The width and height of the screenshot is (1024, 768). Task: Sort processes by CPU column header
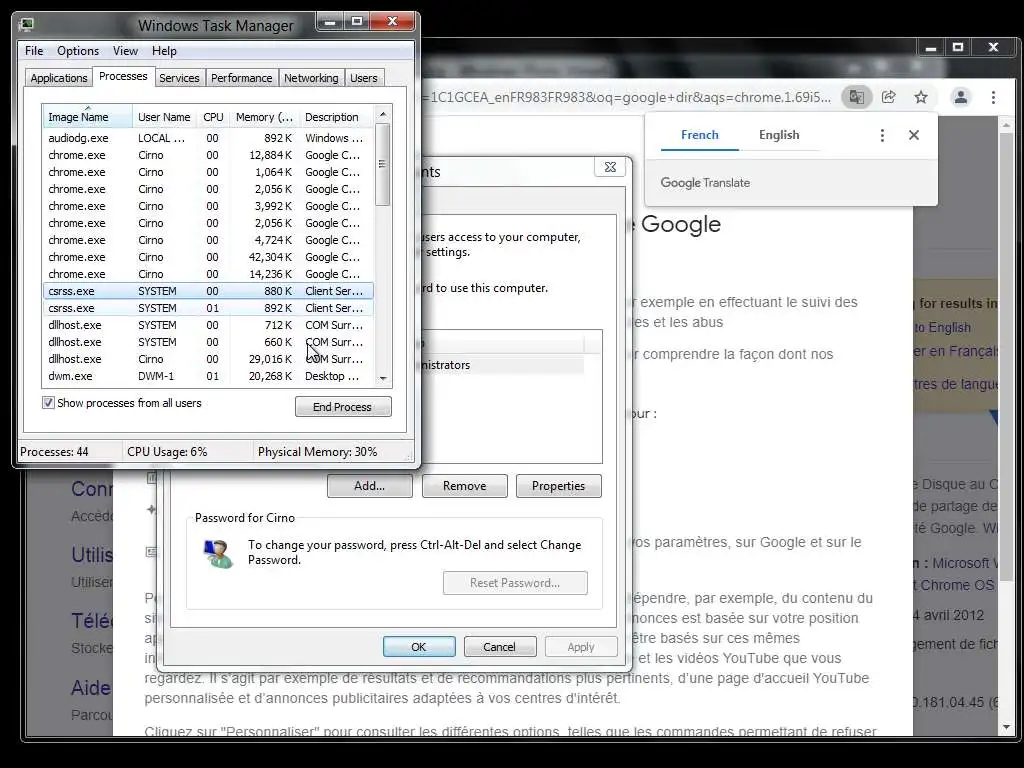(213, 117)
